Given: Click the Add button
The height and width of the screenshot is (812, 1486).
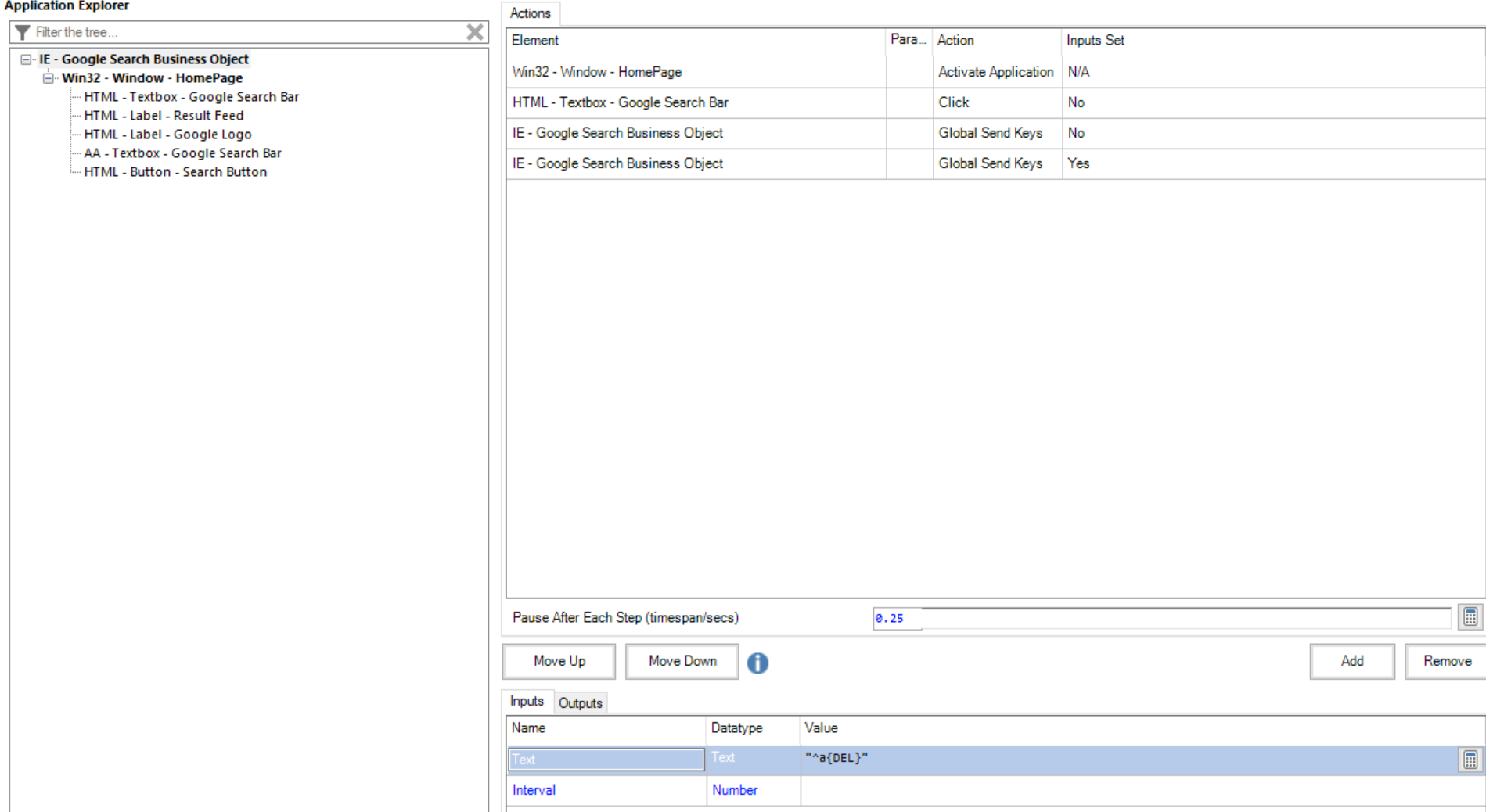Looking at the screenshot, I should click(x=1351, y=661).
